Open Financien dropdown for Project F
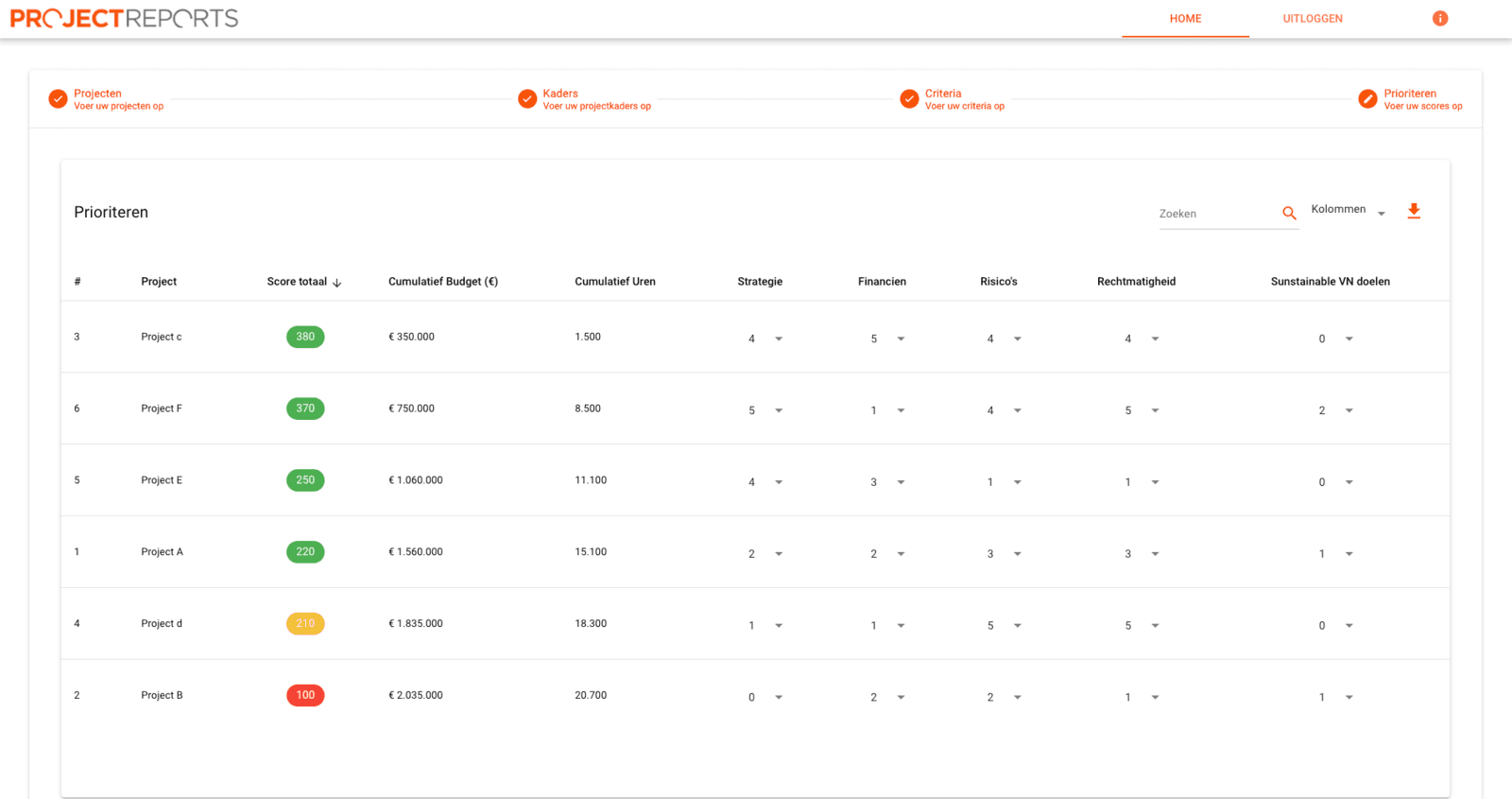The height and width of the screenshot is (799, 1512). pos(887,410)
